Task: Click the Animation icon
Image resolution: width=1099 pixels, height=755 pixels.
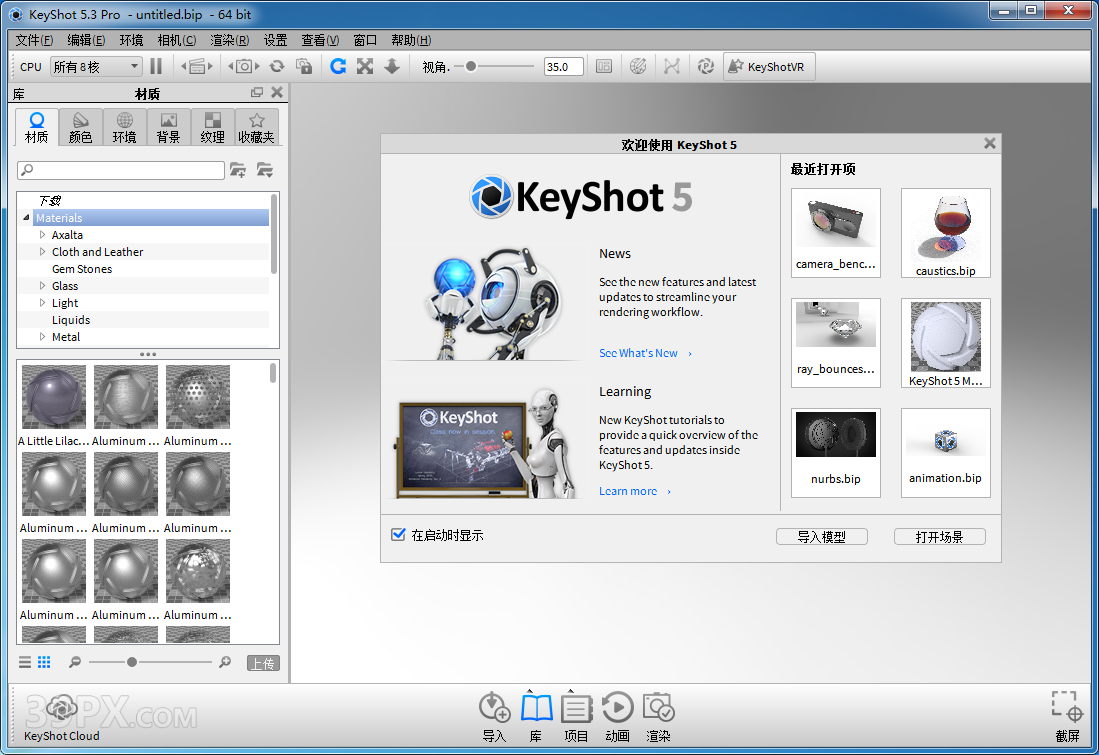Action: (x=617, y=709)
